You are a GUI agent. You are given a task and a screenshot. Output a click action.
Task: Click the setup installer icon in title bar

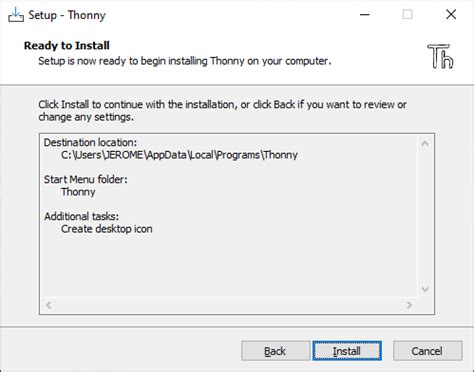[x=16, y=15]
